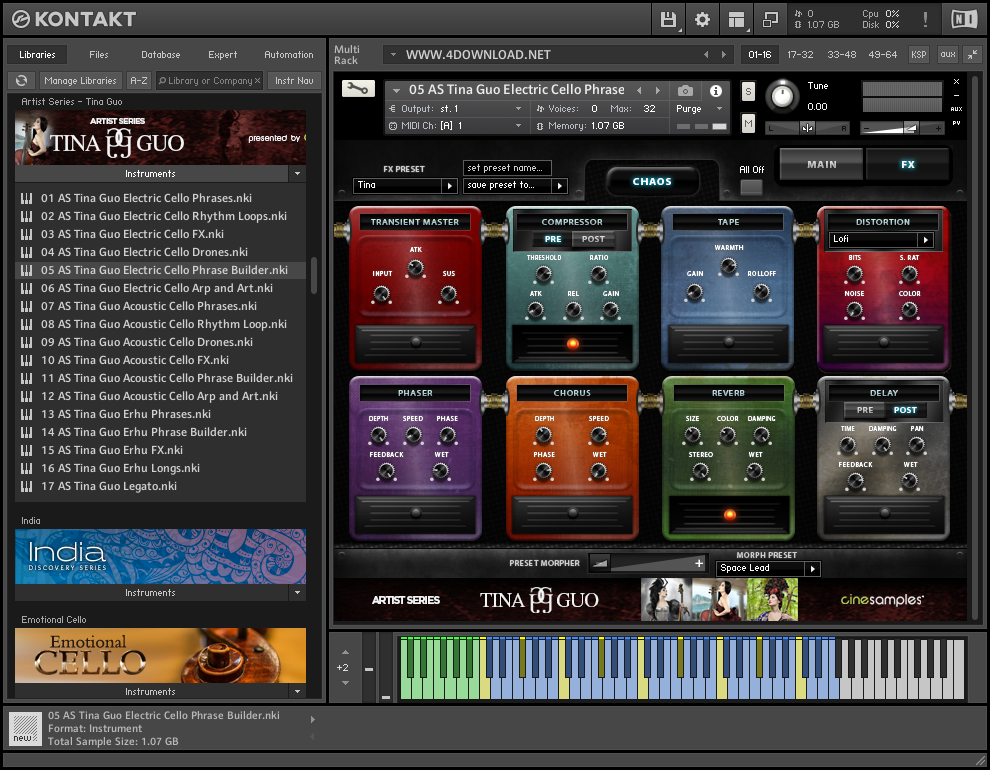990x770 pixels.
Task: Toggle aux sends panel
Action: [x=948, y=55]
